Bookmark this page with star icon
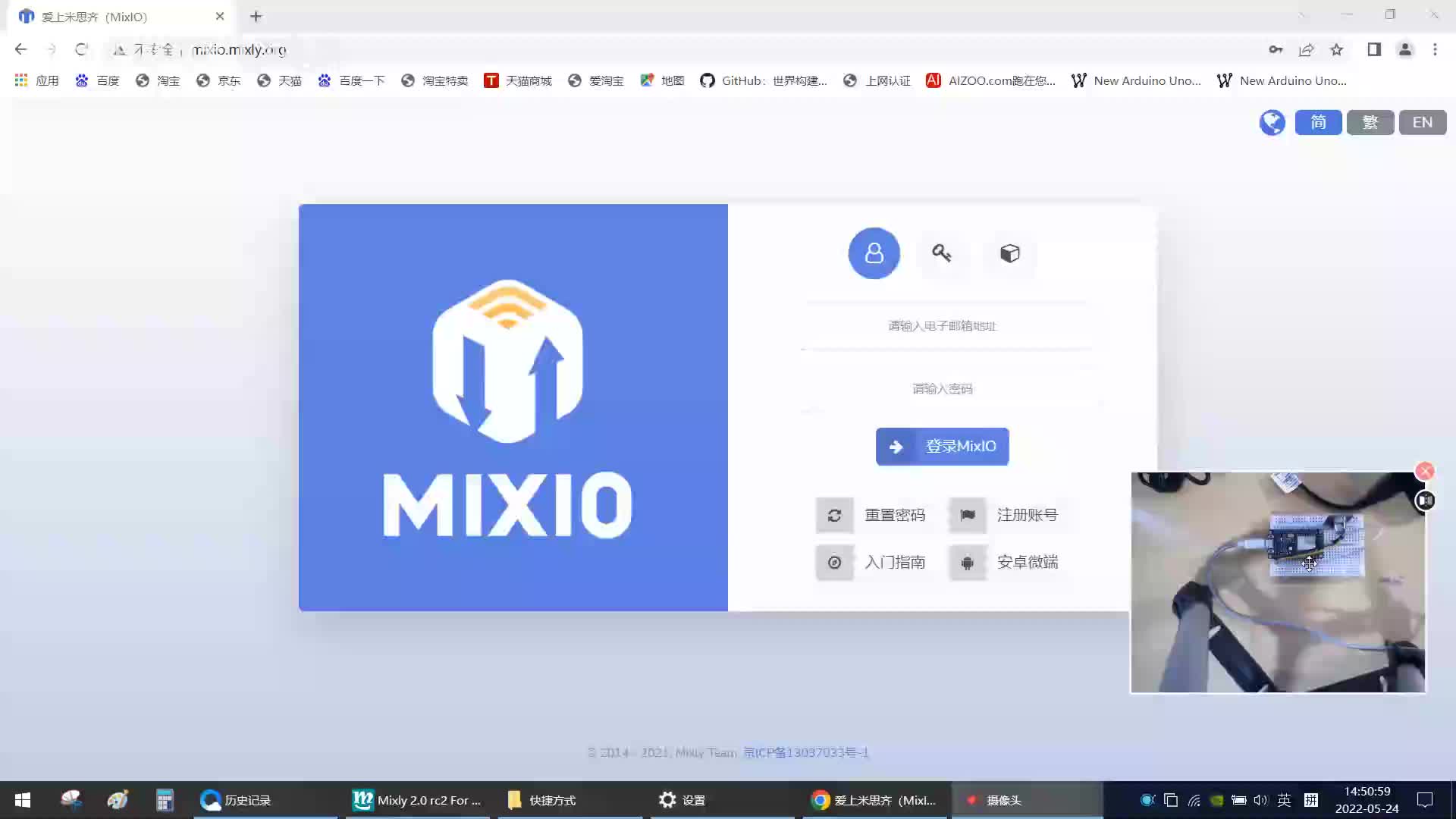 click(x=1336, y=49)
